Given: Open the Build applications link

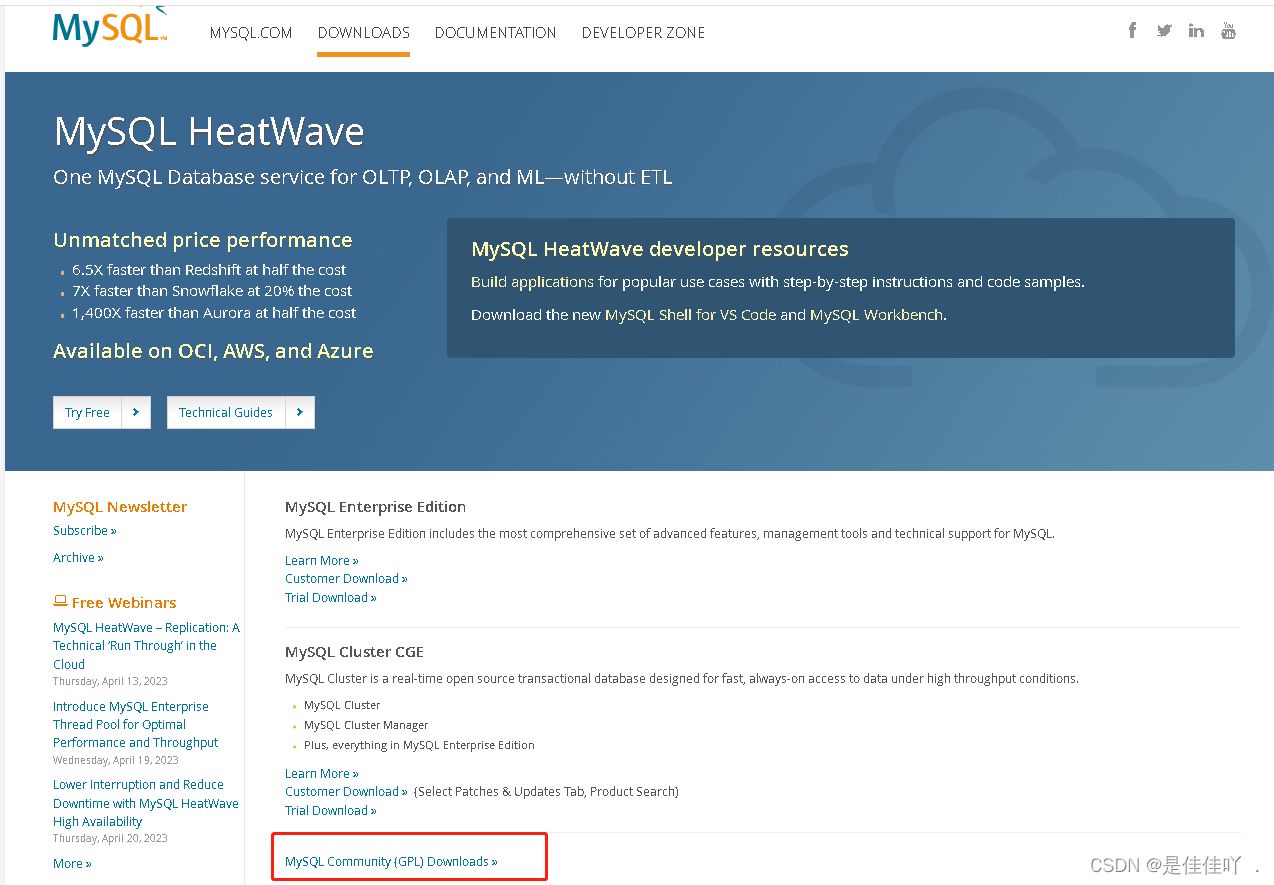Looking at the screenshot, I should click(532, 282).
